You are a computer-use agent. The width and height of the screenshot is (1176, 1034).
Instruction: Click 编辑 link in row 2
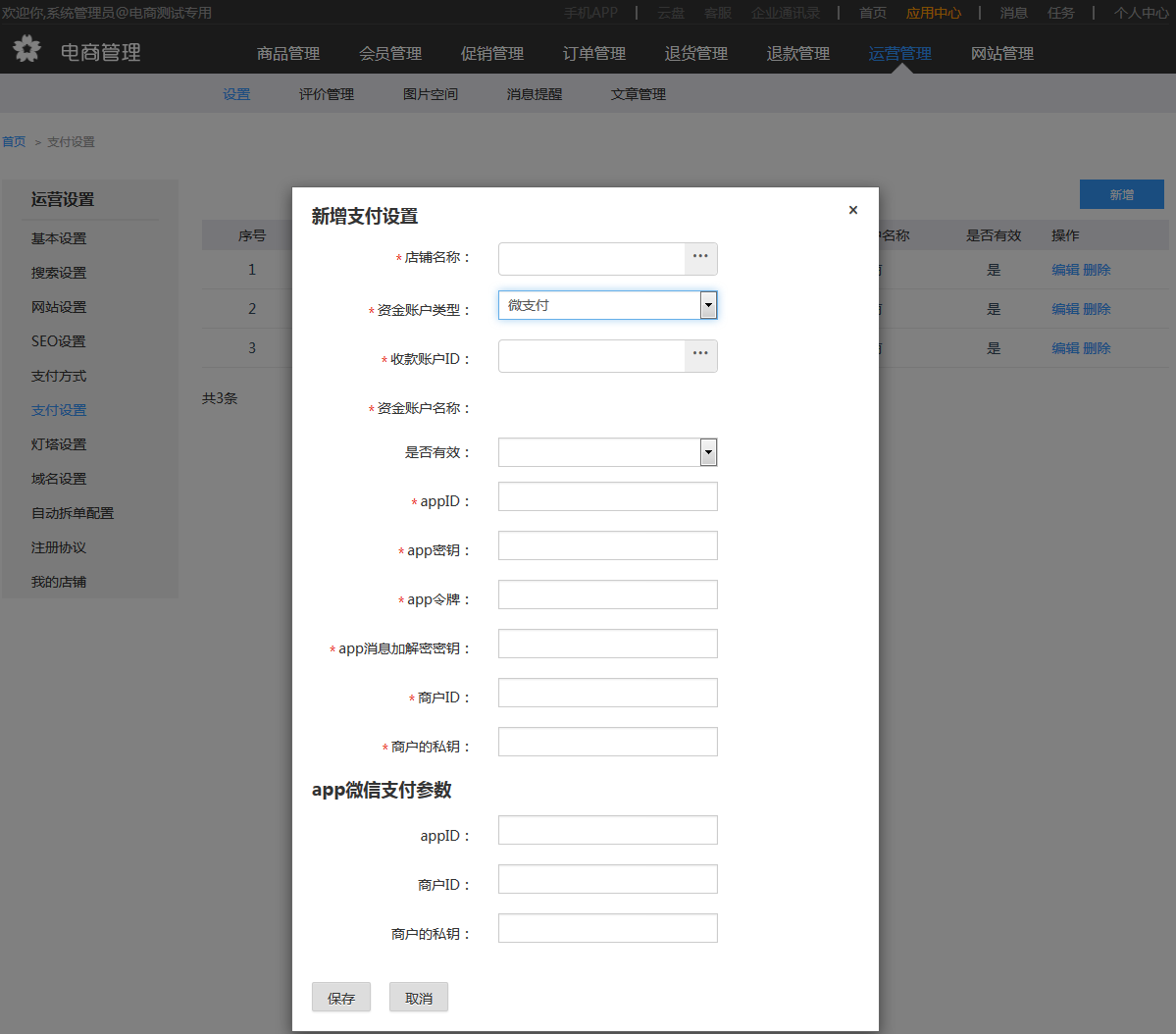coord(1065,309)
